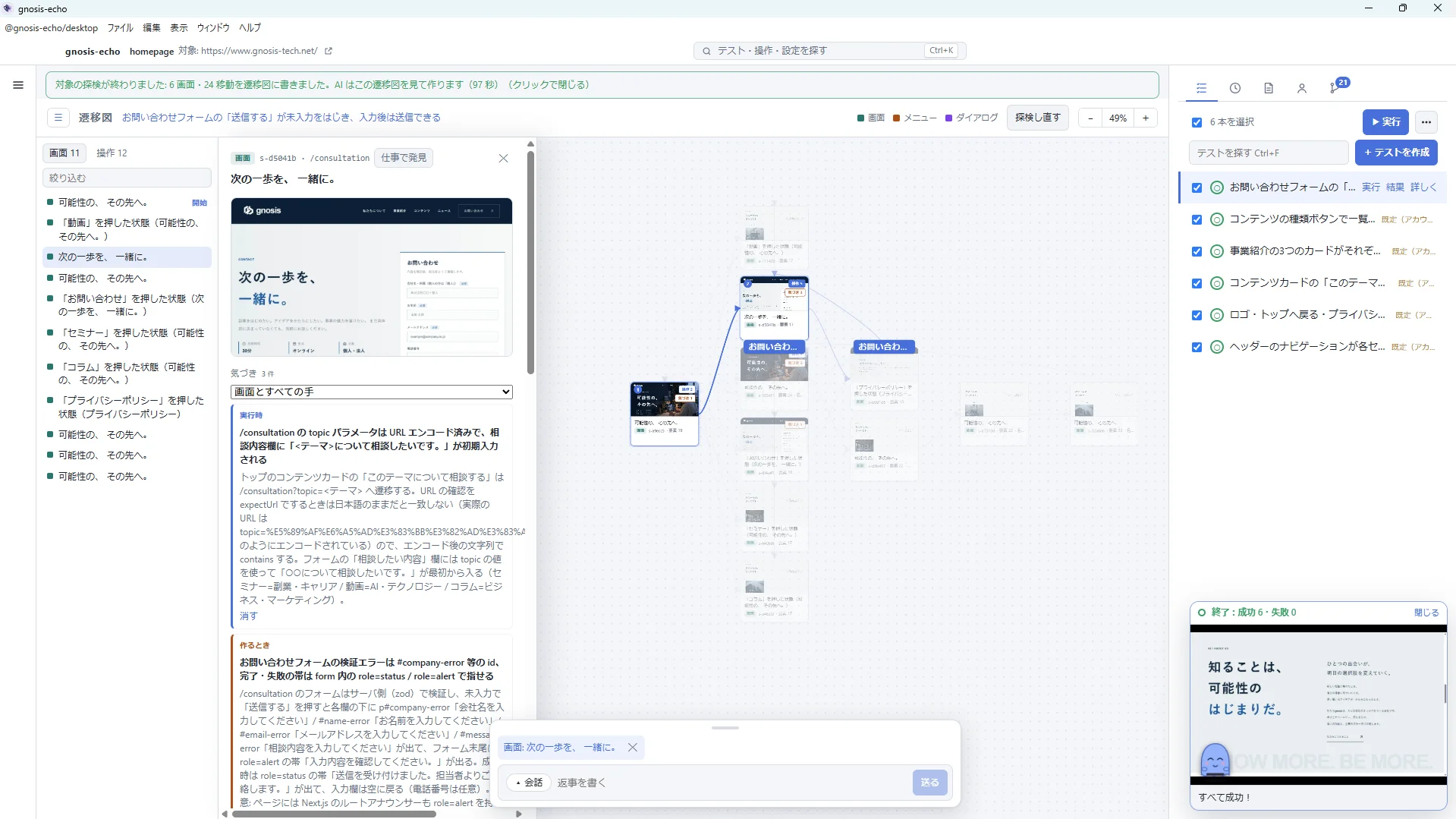This screenshot has width=1456, height=819.
Task: Click 詳しく link on first test row
Action: (1423, 187)
